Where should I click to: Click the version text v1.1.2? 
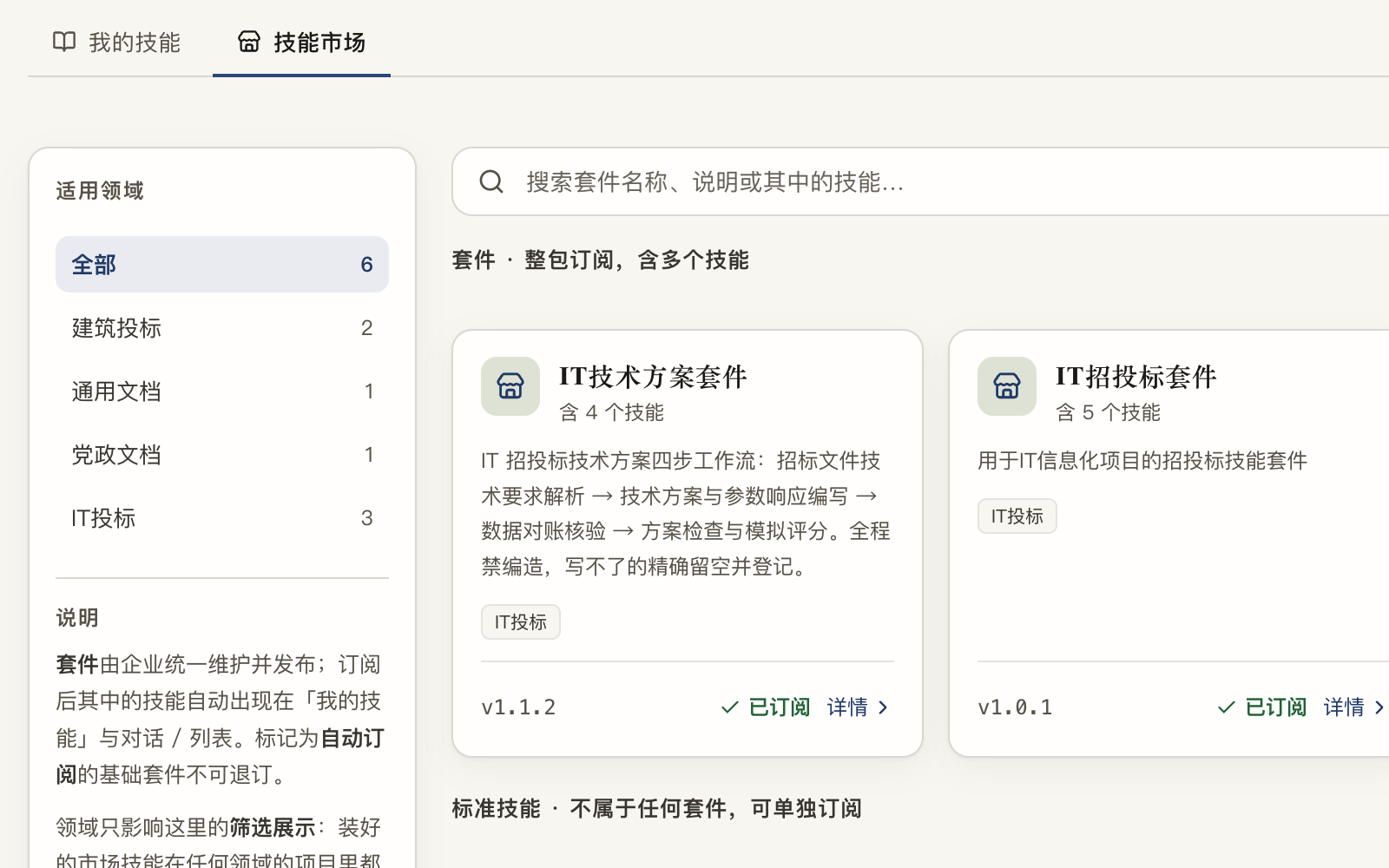tap(518, 707)
